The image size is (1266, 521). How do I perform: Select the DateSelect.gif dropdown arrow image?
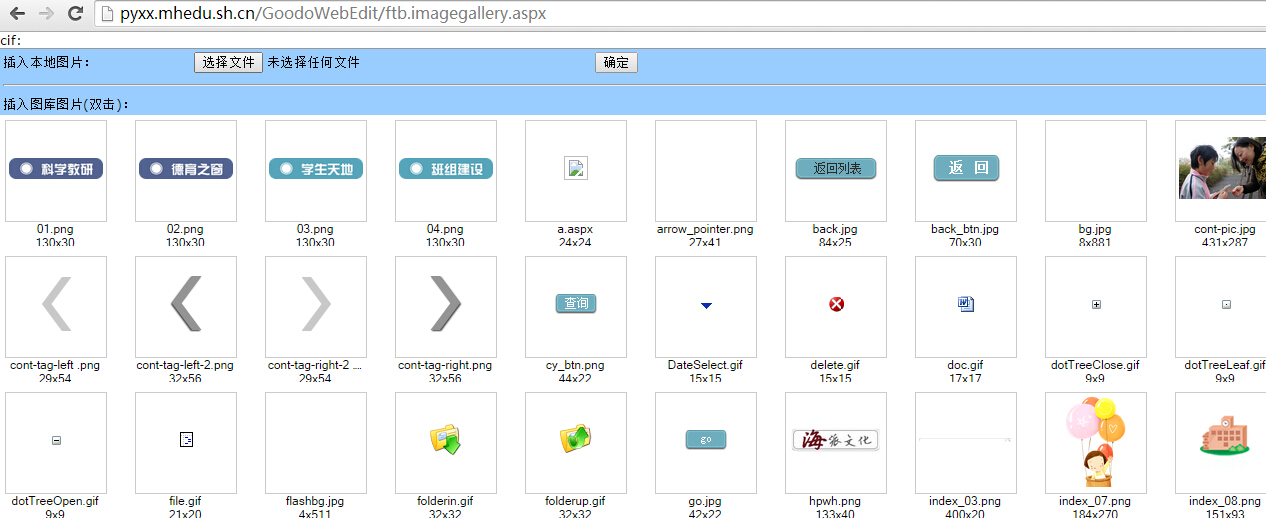[x=706, y=305]
